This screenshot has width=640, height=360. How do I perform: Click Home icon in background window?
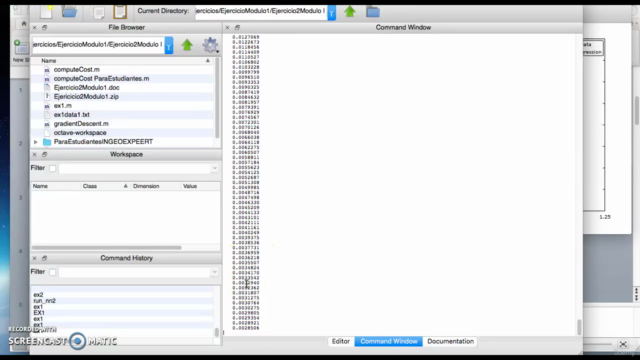24,24
